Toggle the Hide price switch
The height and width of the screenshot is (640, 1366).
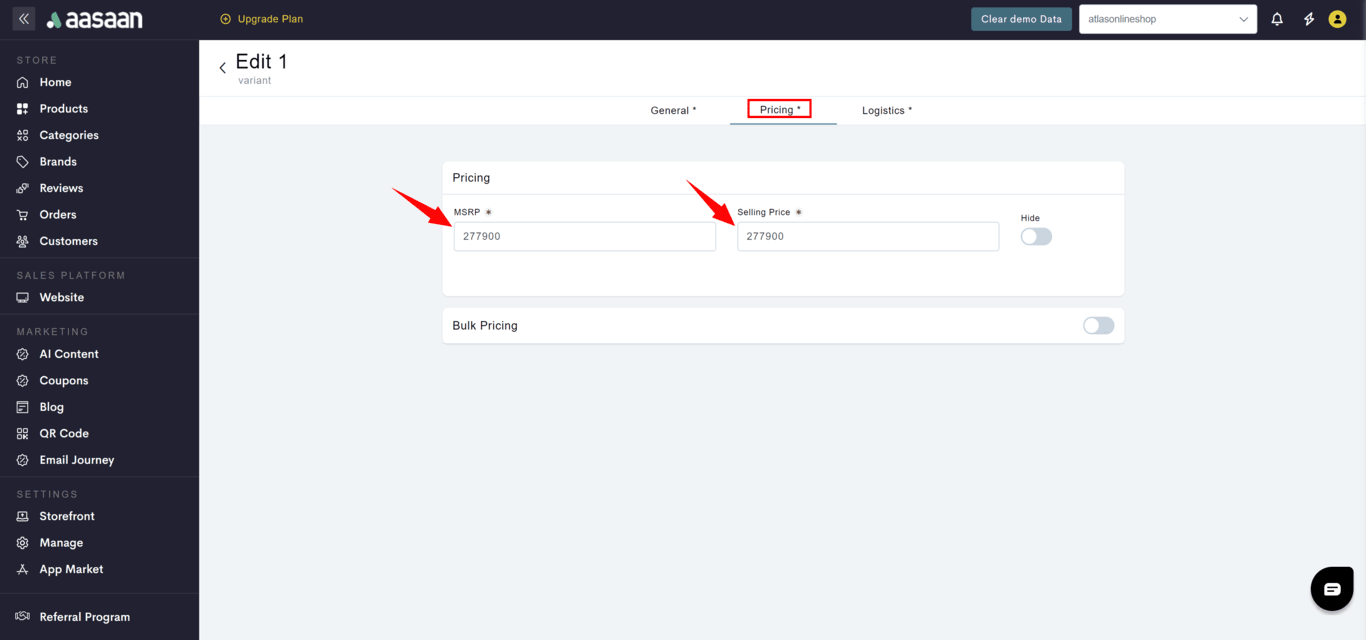click(1036, 237)
